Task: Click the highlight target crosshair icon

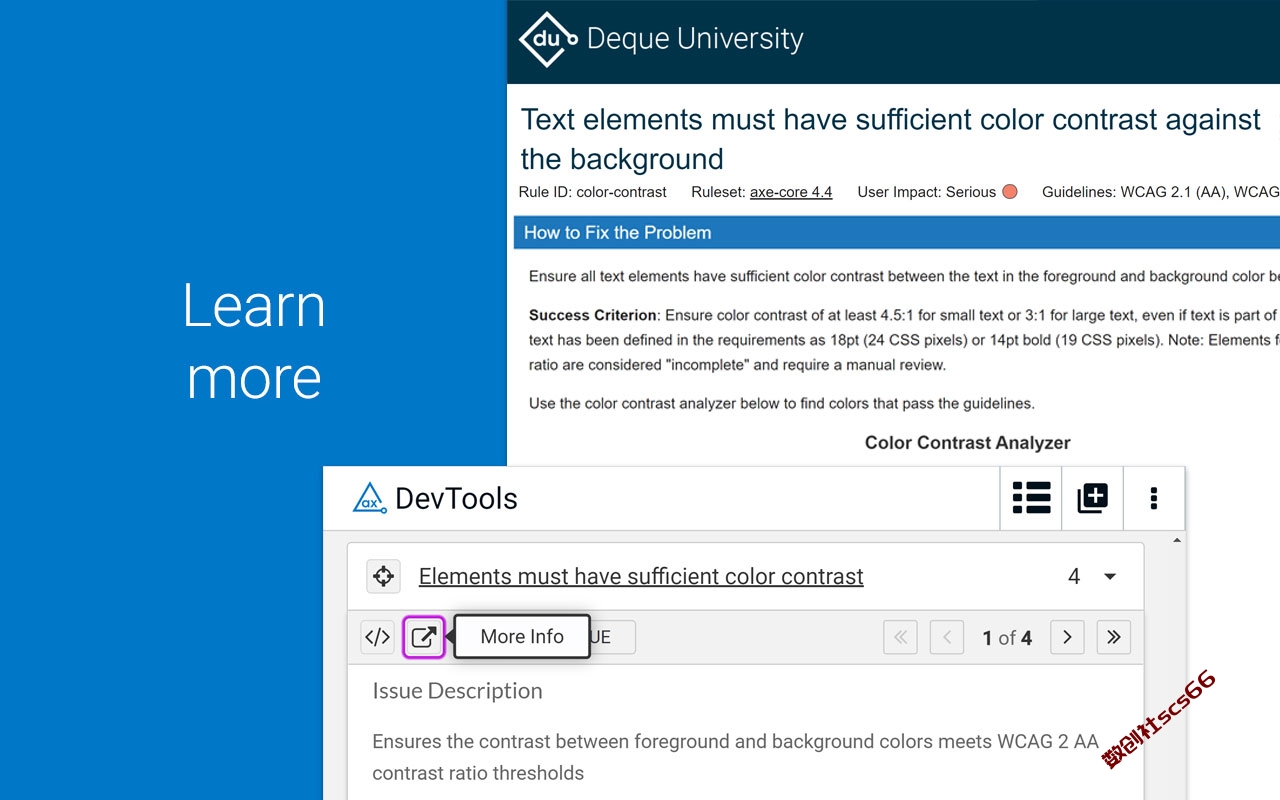Action: (383, 576)
